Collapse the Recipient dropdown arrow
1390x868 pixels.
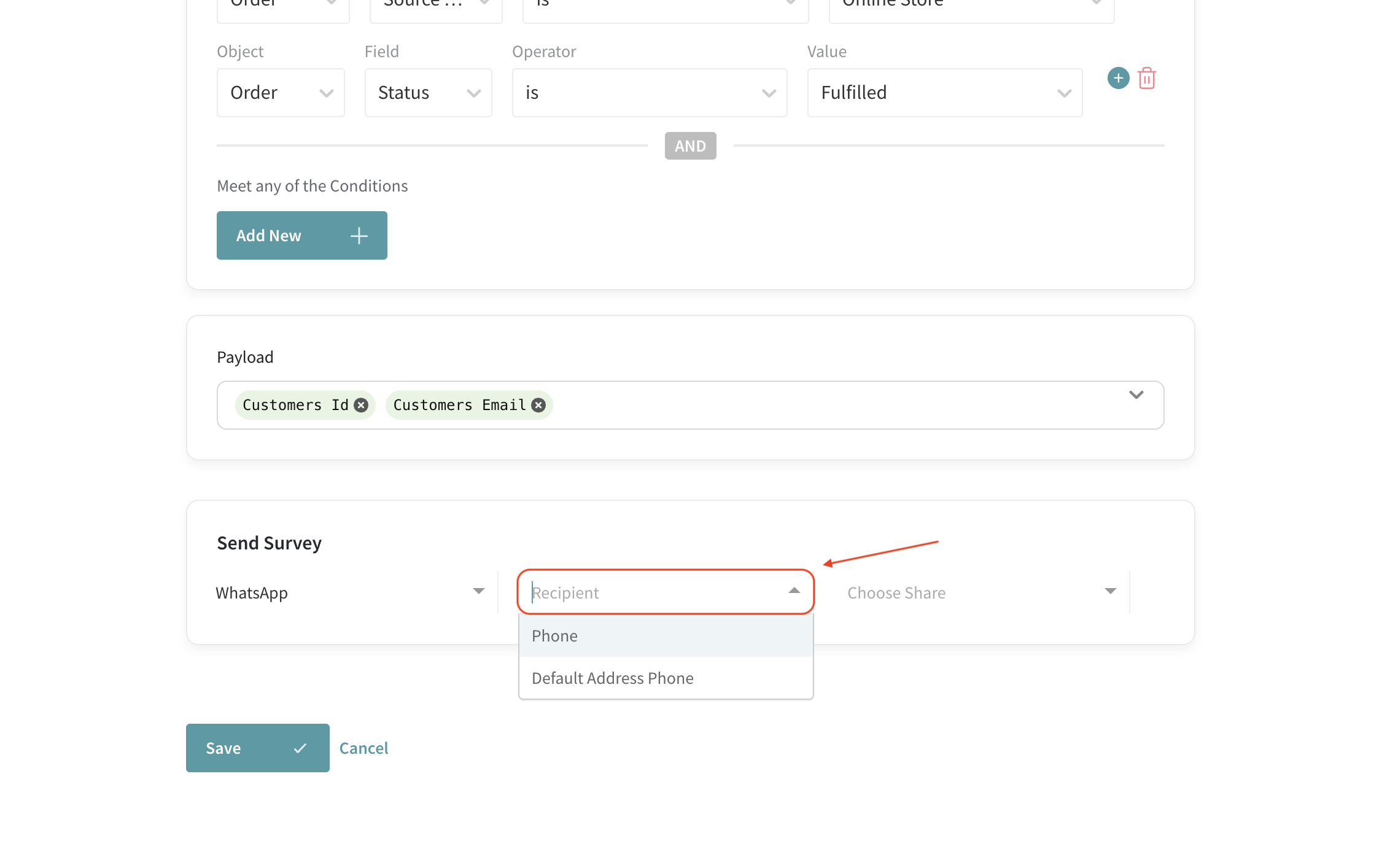(794, 591)
